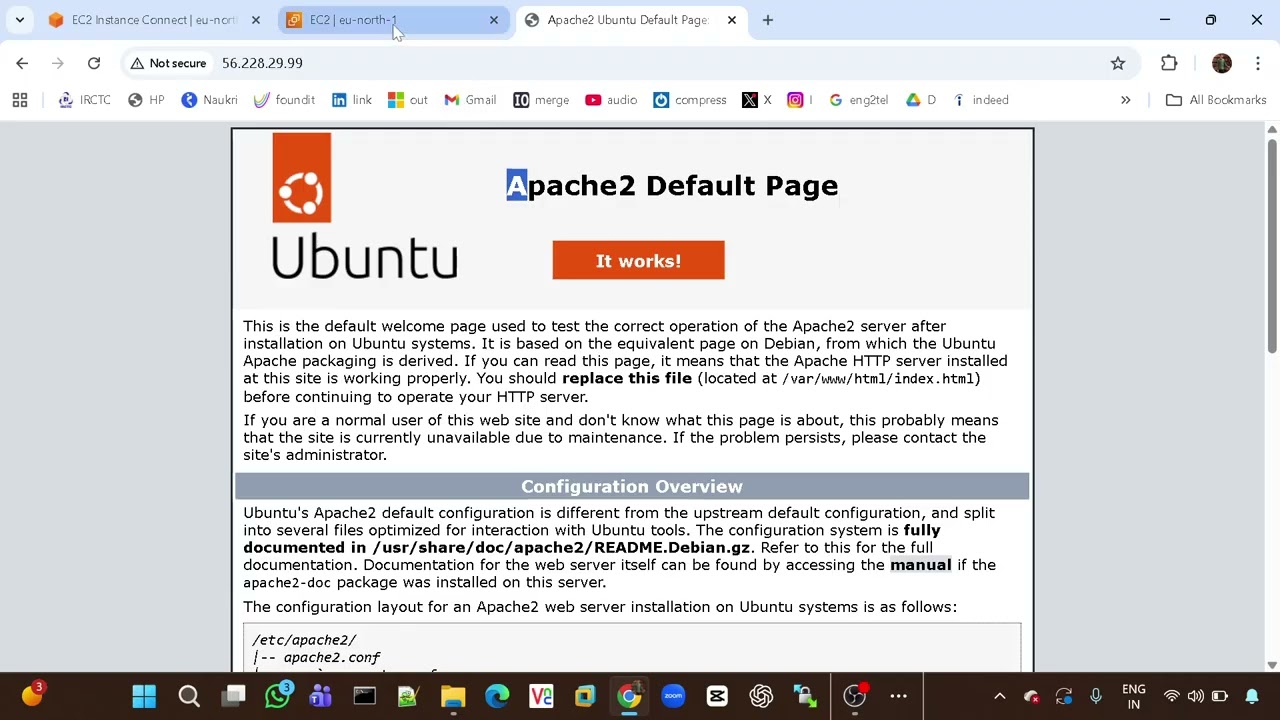The width and height of the screenshot is (1280, 720).
Task: Open ChatGPT app from the taskbar
Action: coord(761,696)
